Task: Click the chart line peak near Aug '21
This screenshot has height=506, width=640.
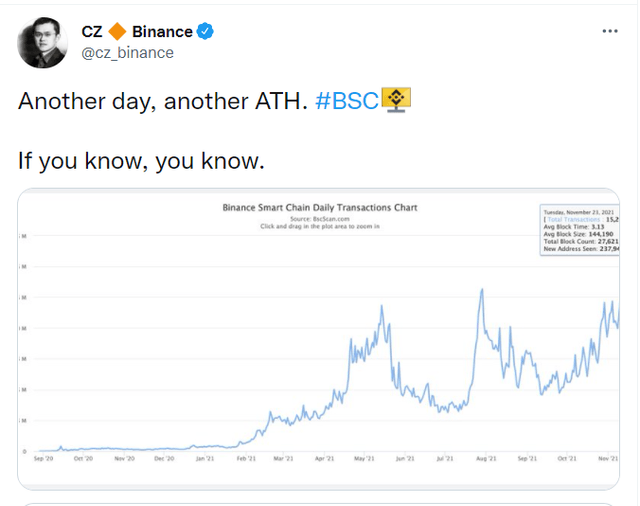Action: pos(482,290)
